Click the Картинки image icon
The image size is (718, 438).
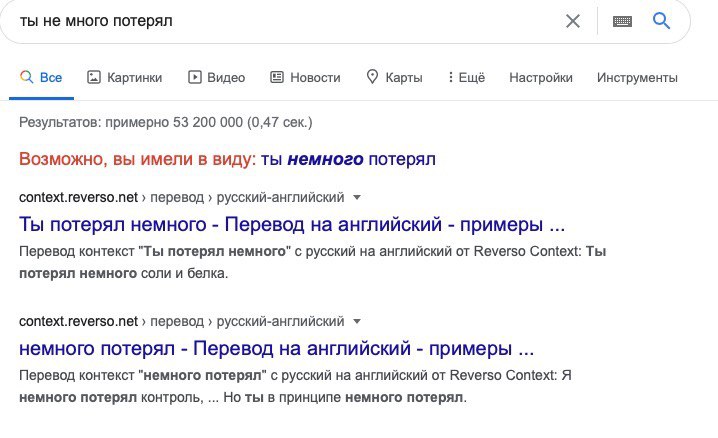[94, 77]
